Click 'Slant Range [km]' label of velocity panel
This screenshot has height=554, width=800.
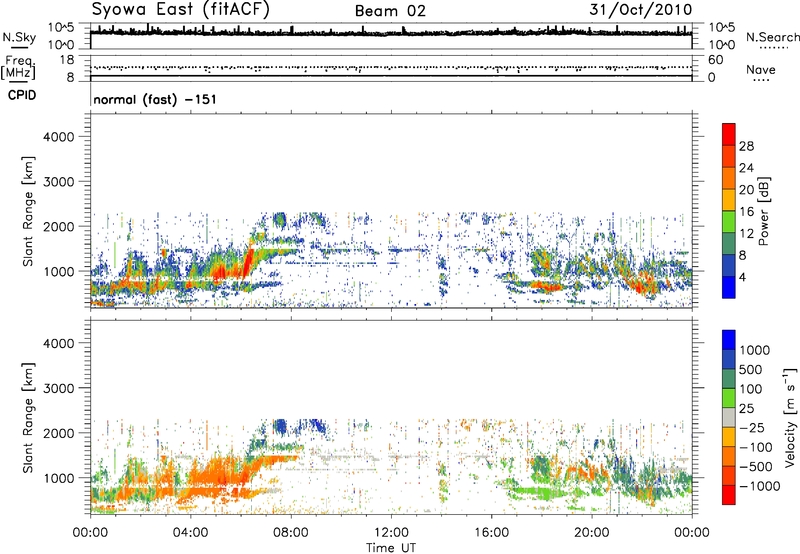(x=28, y=417)
